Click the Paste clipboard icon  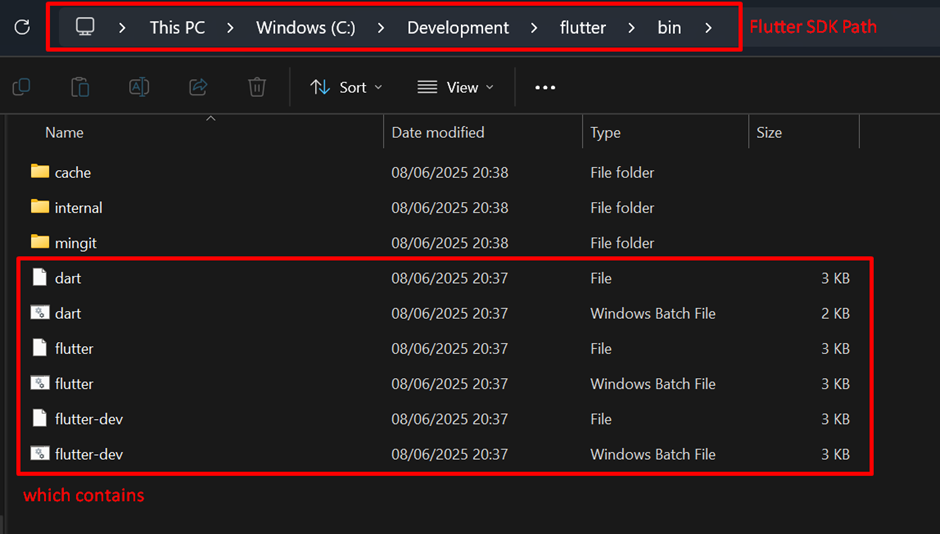point(80,87)
